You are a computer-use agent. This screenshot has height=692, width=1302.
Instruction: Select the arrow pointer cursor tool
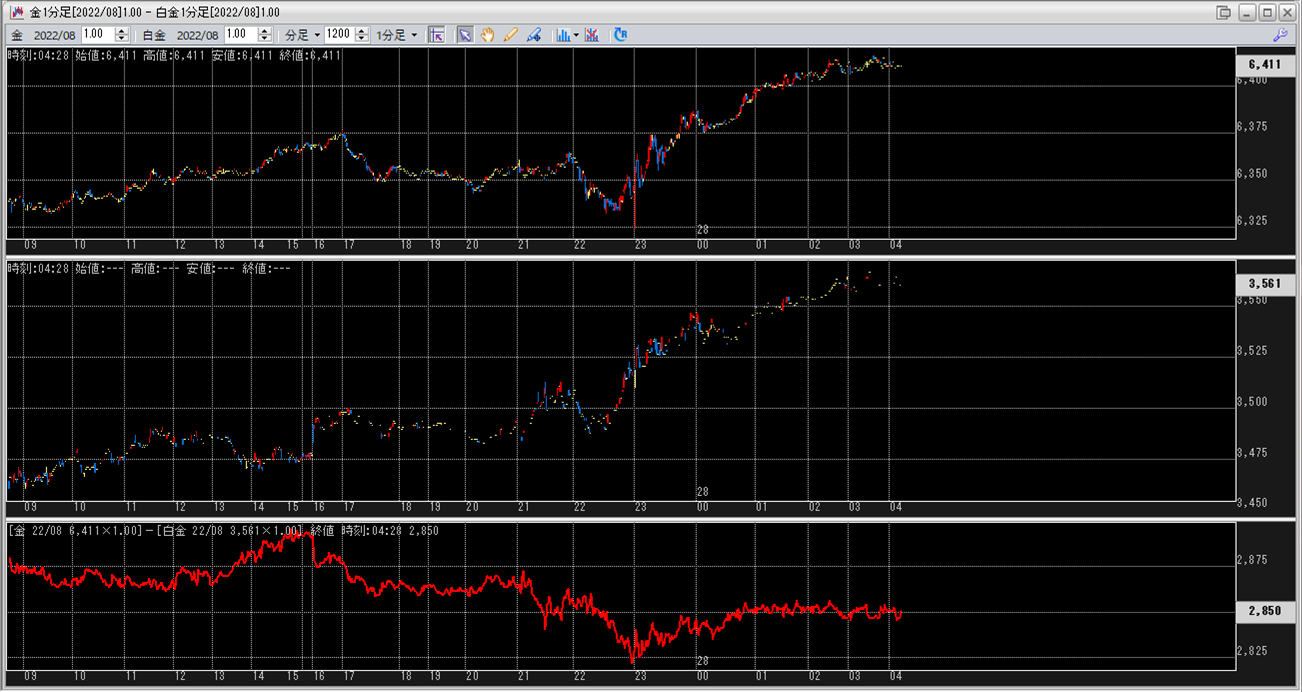pos(465,34)
